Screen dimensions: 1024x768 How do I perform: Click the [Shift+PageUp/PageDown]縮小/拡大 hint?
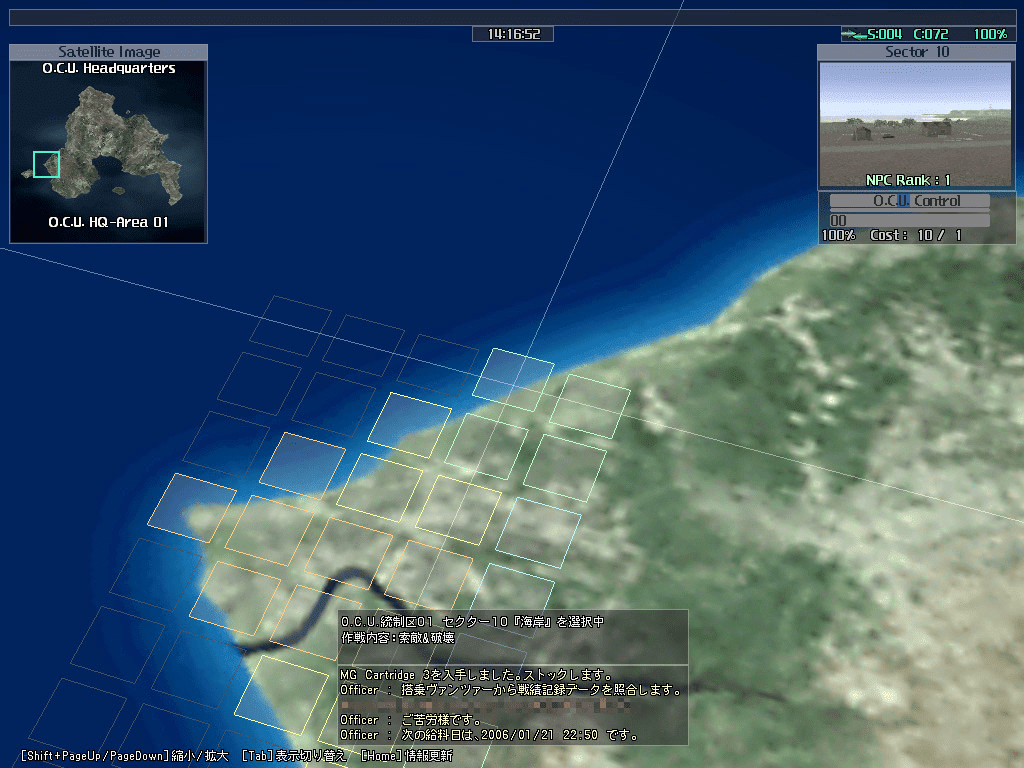pos(124,756)
